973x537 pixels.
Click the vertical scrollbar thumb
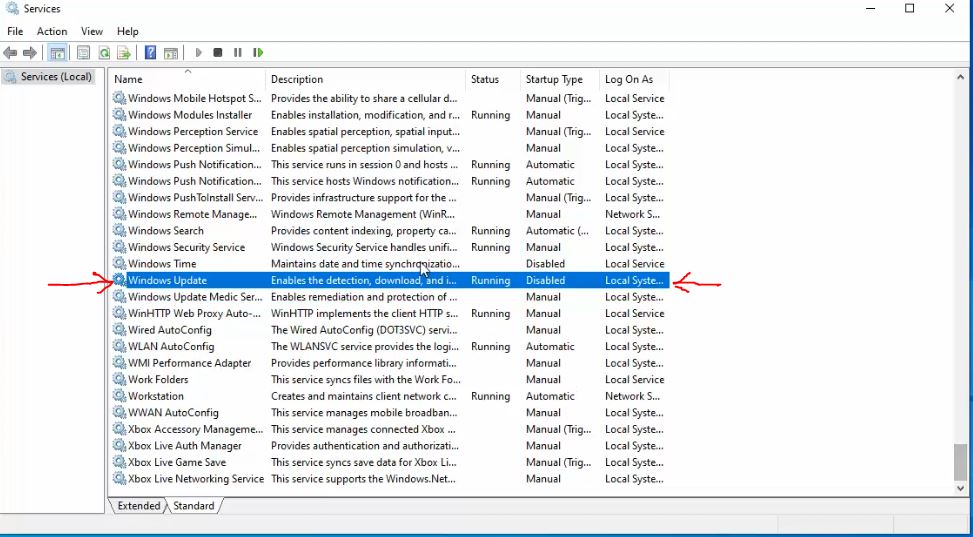[x=960, y=462]
